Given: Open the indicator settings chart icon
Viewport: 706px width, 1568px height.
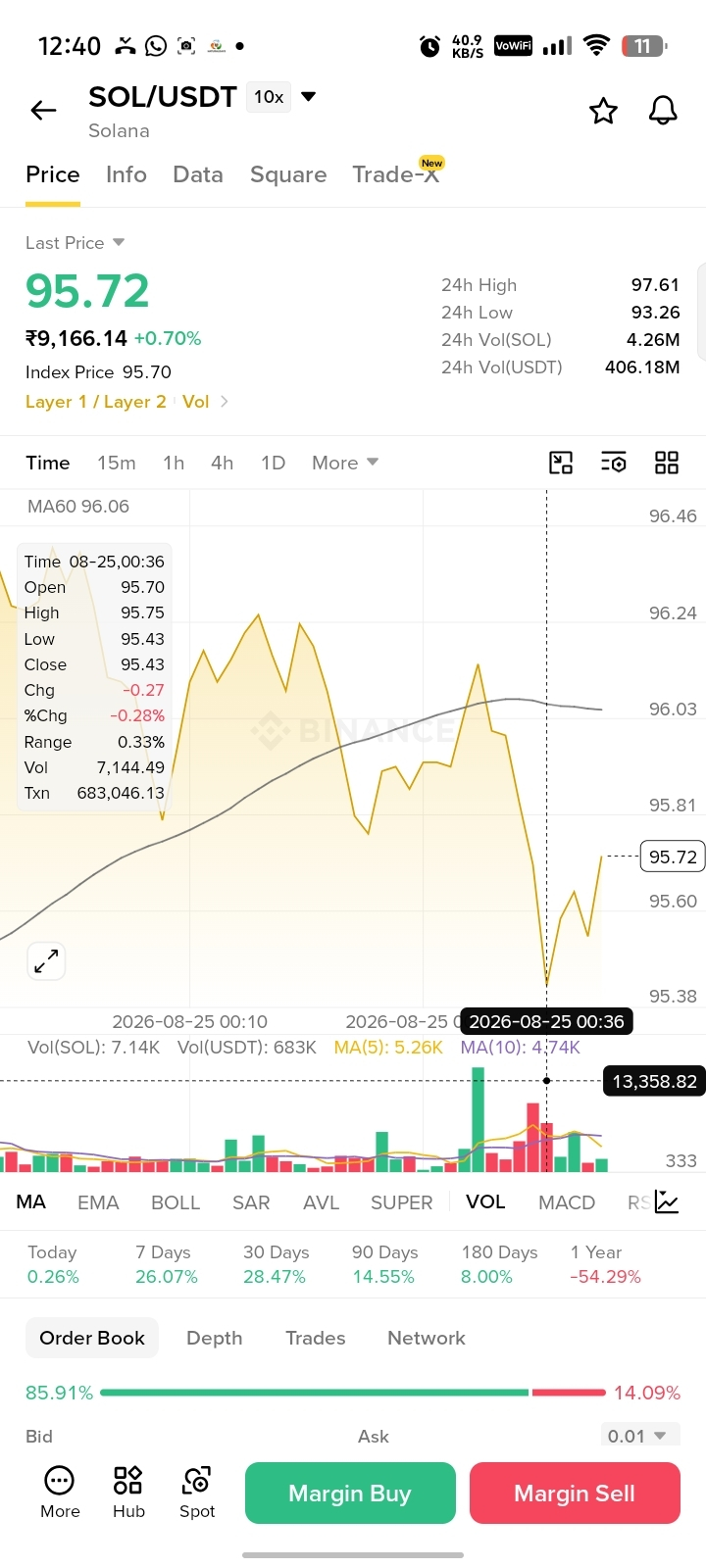Looking at the screenshot, I should (x=667, y=1201).
